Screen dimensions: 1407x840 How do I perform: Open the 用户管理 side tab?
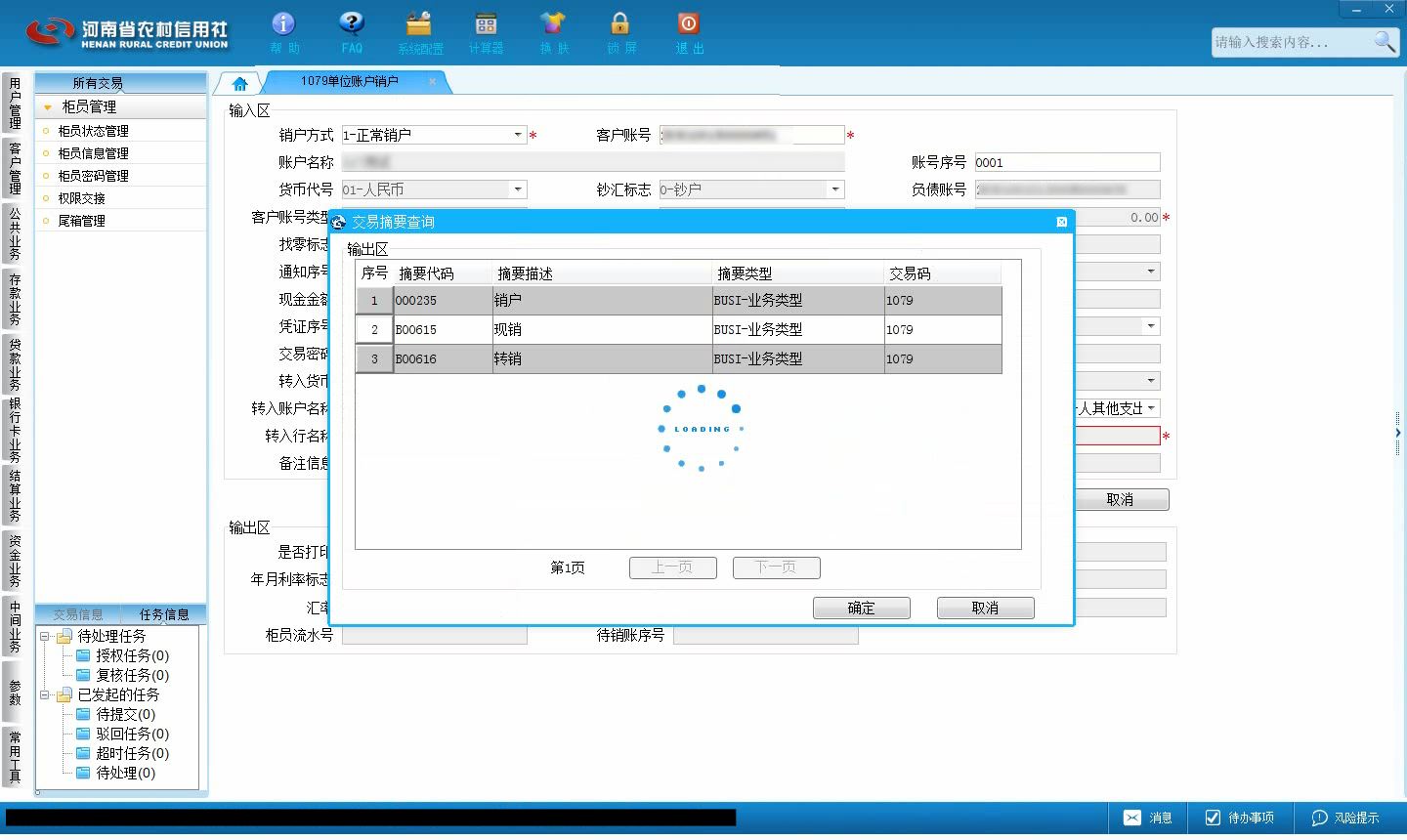click(x=14, y=104)
